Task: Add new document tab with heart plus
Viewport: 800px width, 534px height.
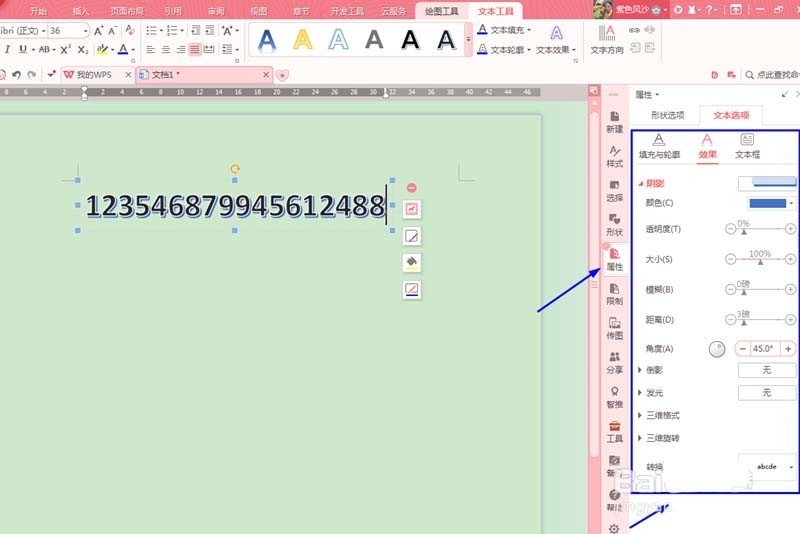Action: (x=282, y=75)
